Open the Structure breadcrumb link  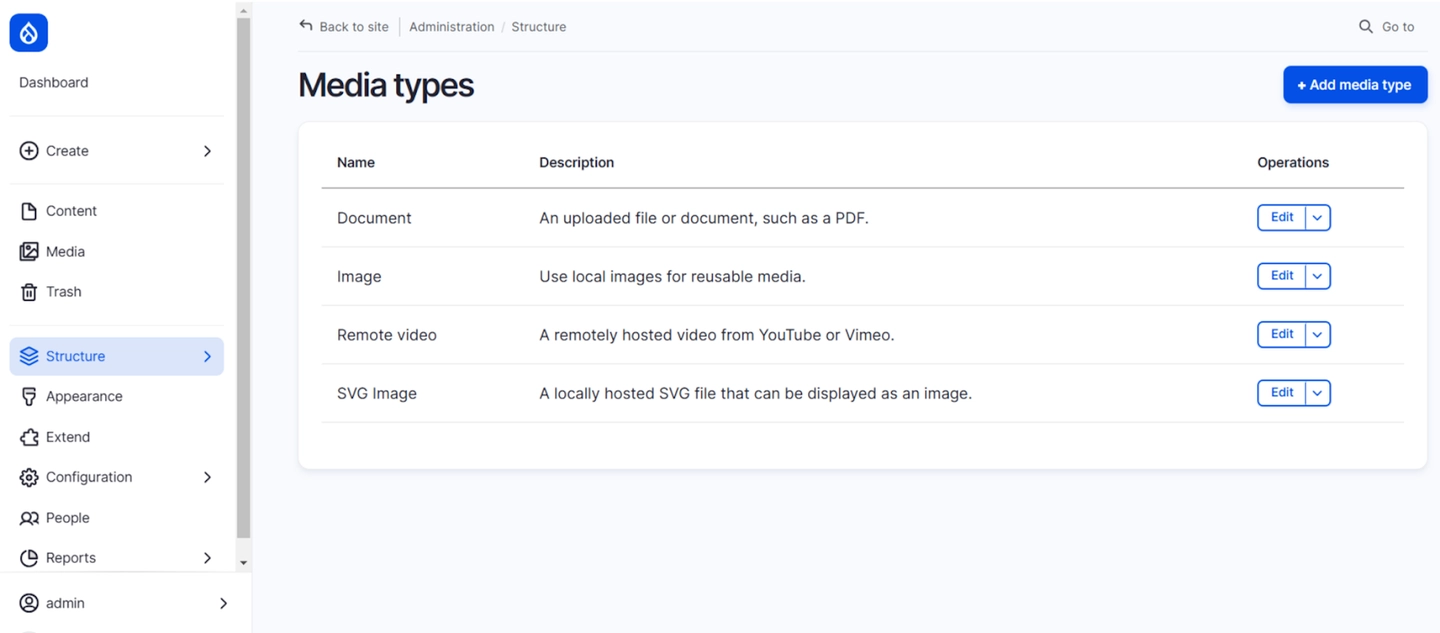[539, 27]
